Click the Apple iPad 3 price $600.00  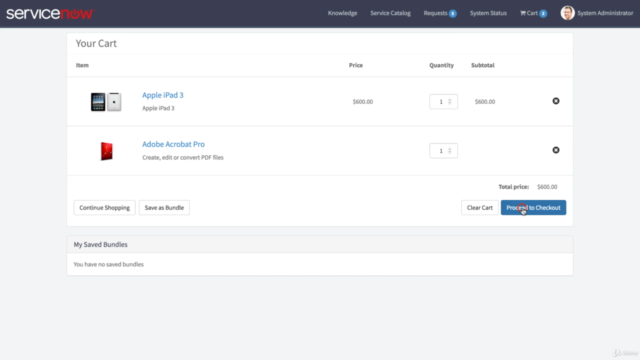tap(362, 102)
